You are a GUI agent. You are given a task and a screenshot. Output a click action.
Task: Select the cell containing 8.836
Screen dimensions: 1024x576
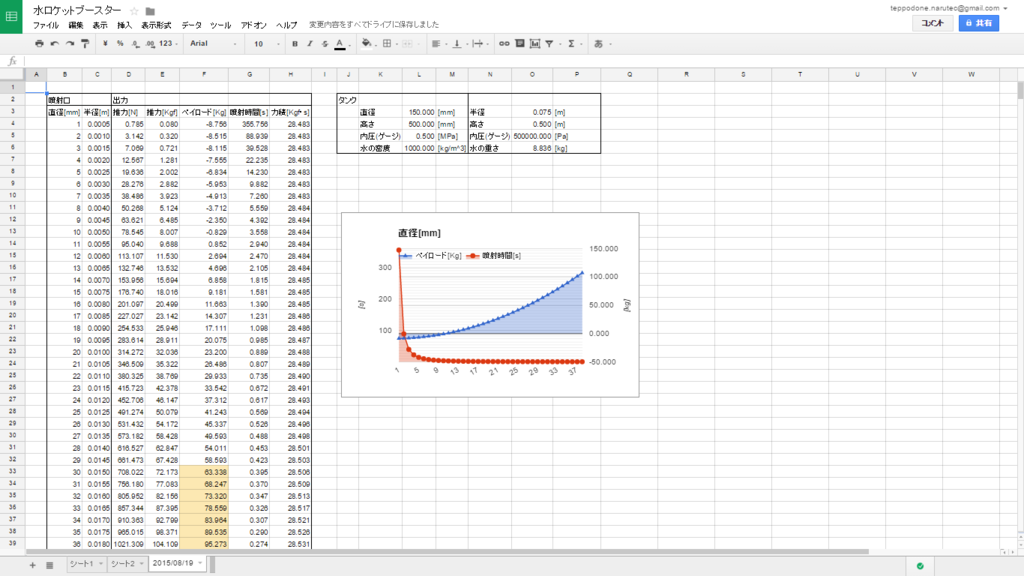point(532,148)
